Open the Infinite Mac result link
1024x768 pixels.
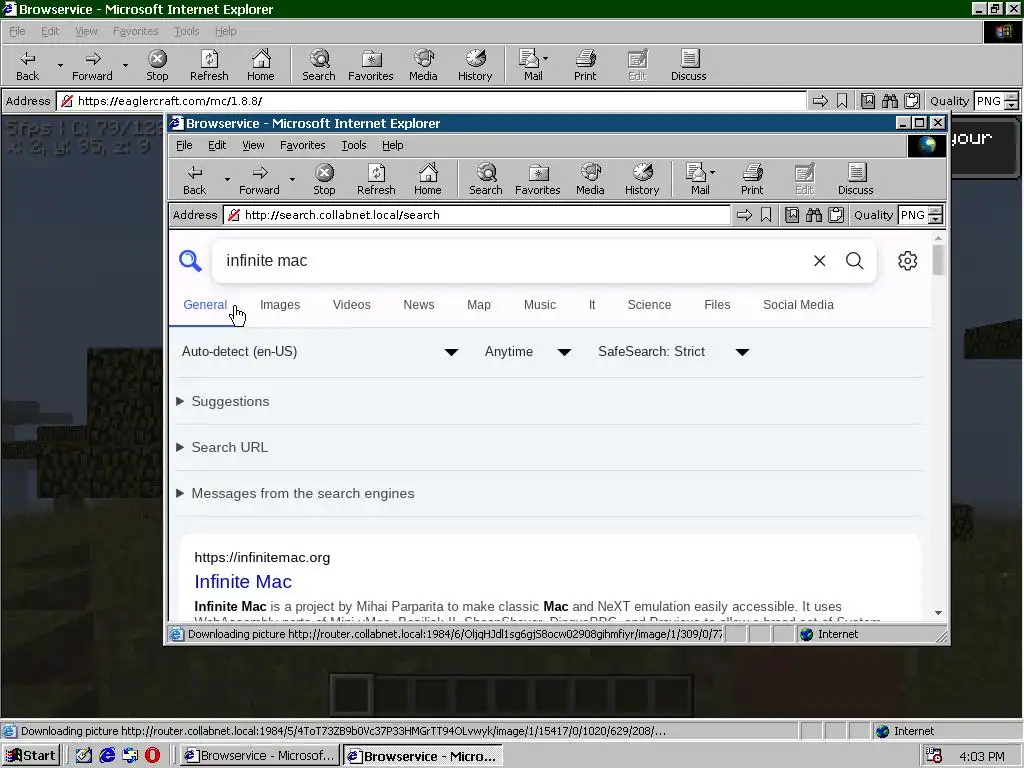(x=243, y=581)
